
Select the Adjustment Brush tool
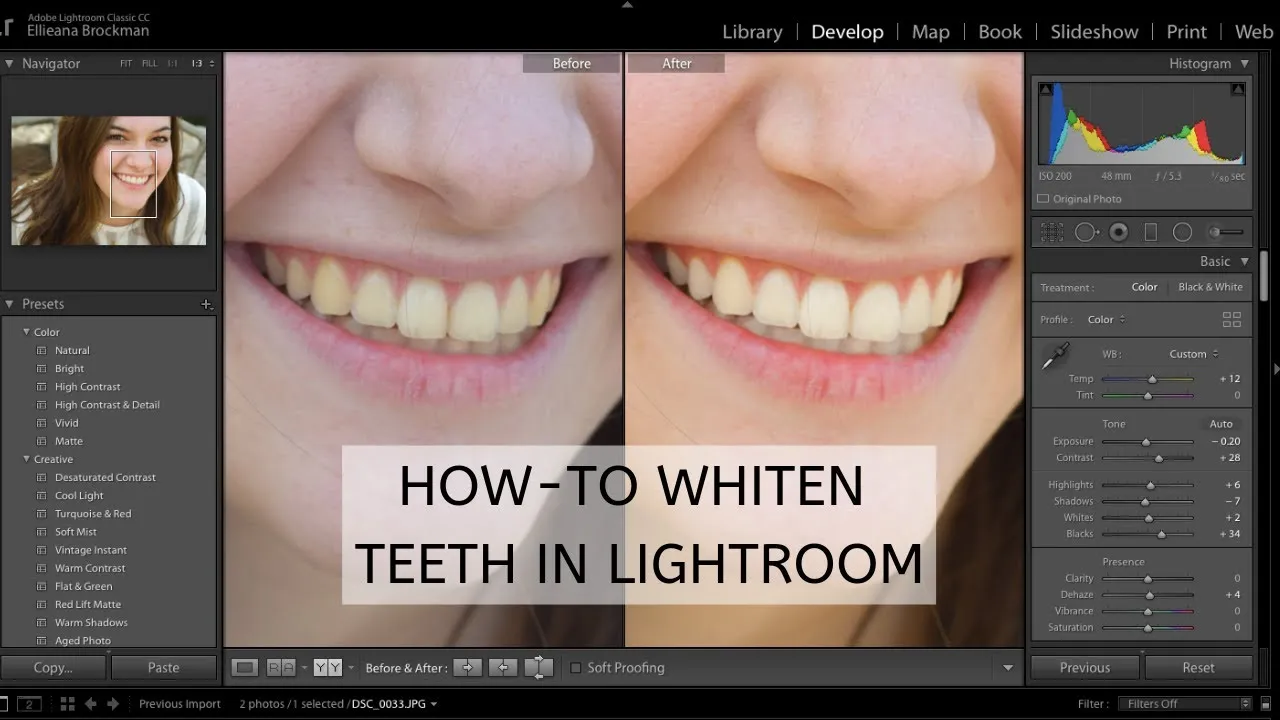1226,232
